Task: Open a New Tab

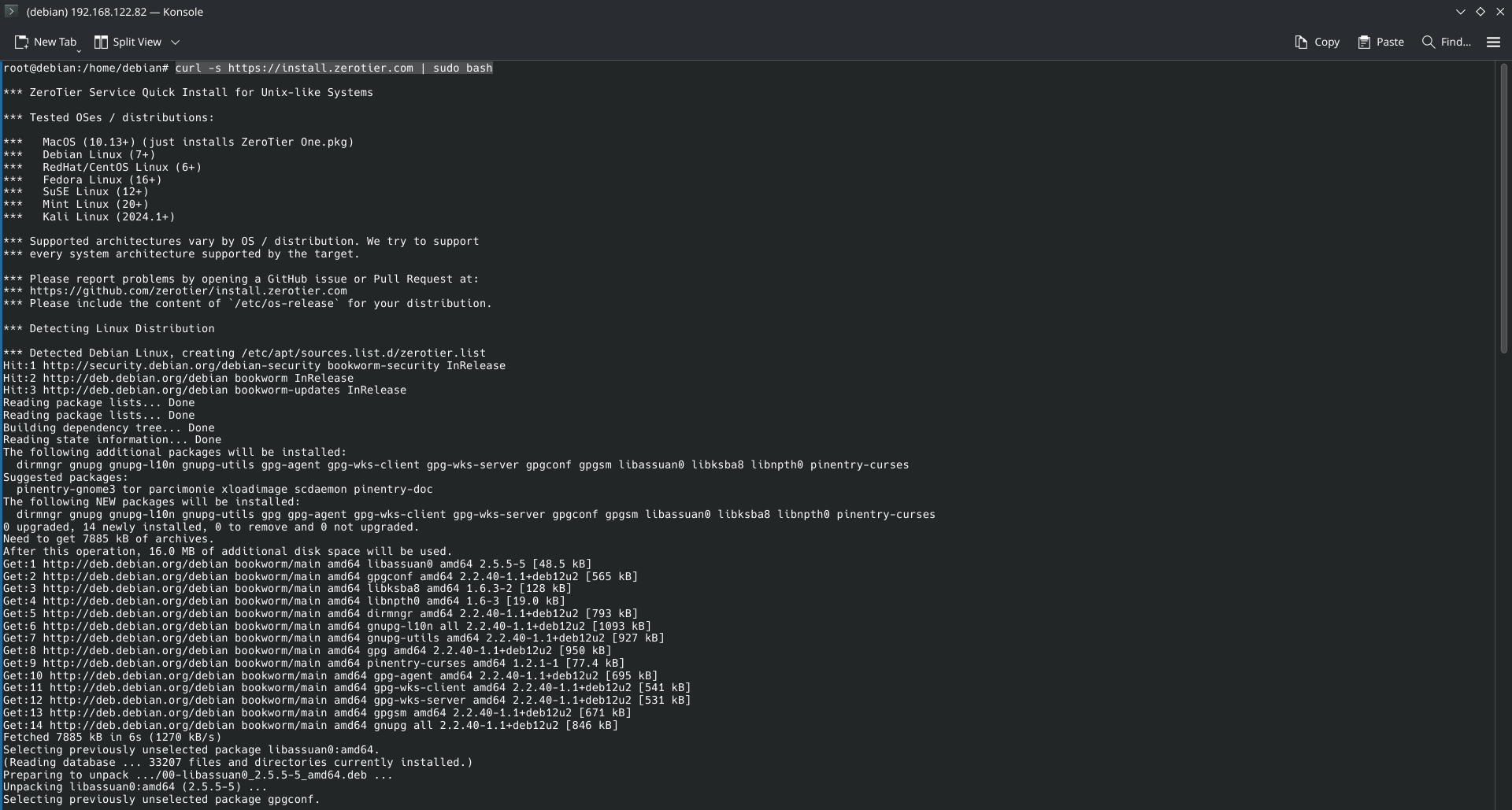Action: pyautogui.click(x=46, y=42)
